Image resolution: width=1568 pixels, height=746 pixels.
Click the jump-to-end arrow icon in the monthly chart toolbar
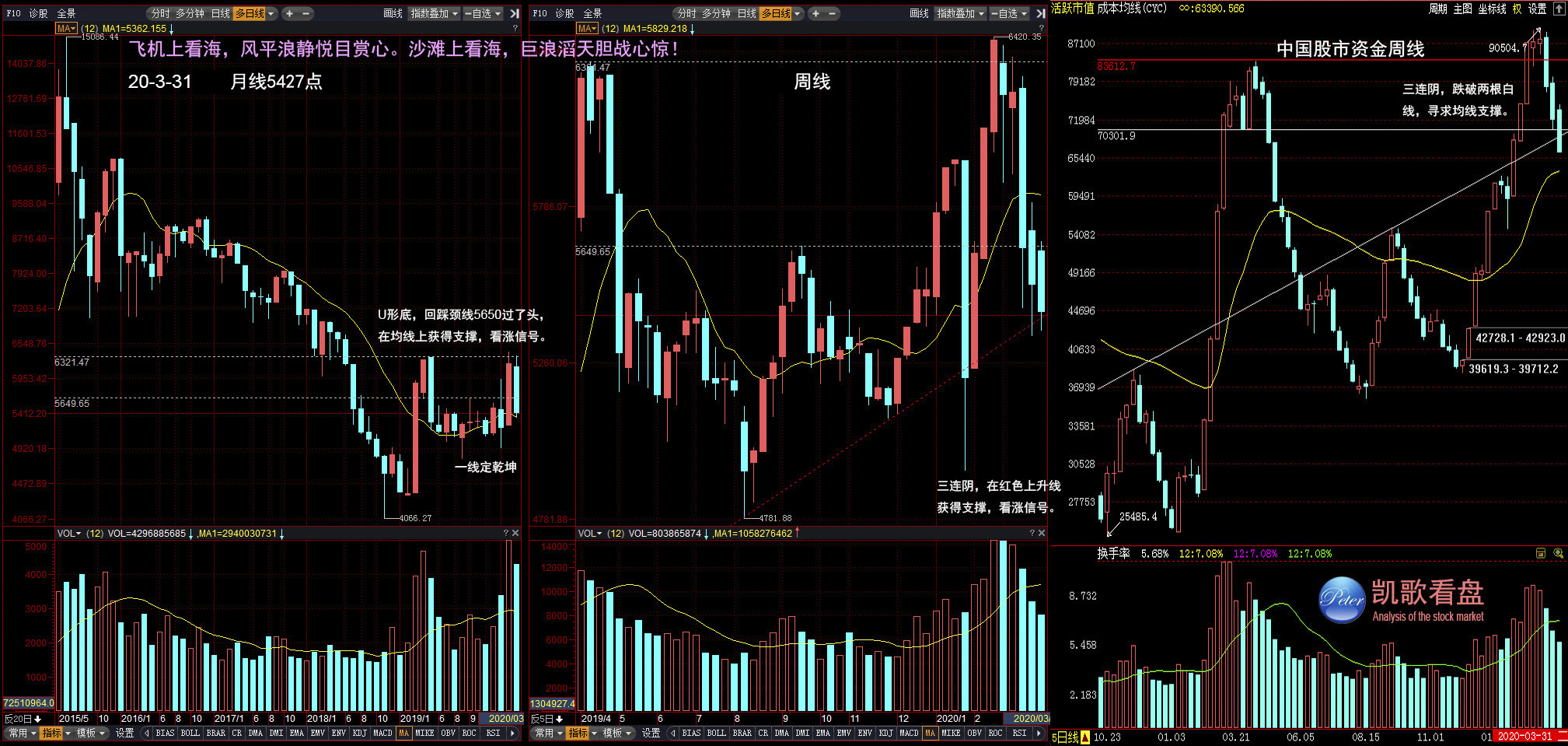pyautogui.click(x=514, y=13)
